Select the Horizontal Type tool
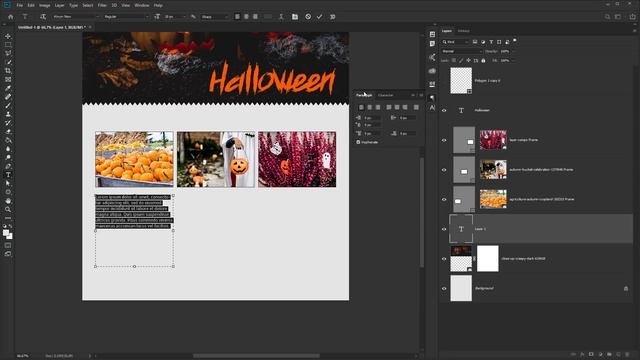This screenshot has width=640, height=360. 8,175
